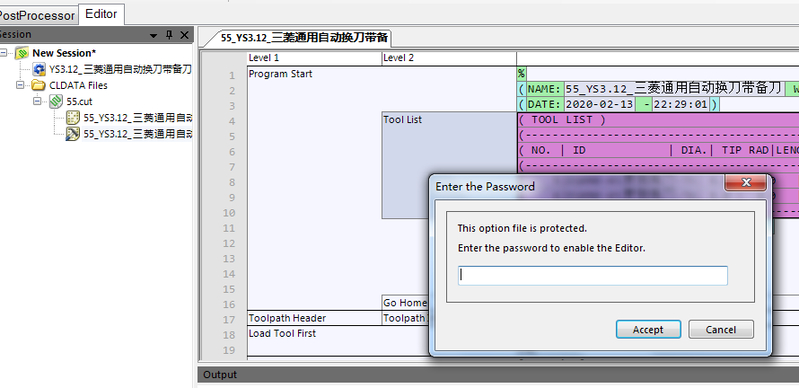Click line number 17 in the gutter
799x388 pixels.
point(229,320)
